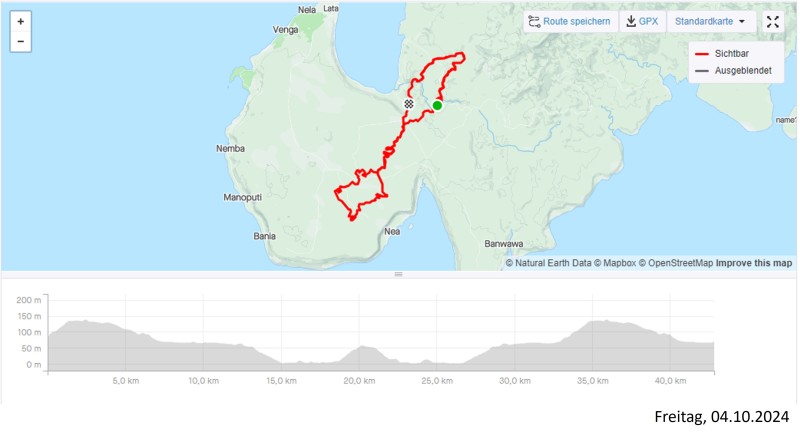Download the GPX file
The width and height of the screenshot is (800, 437).
(x=642, y=21)
